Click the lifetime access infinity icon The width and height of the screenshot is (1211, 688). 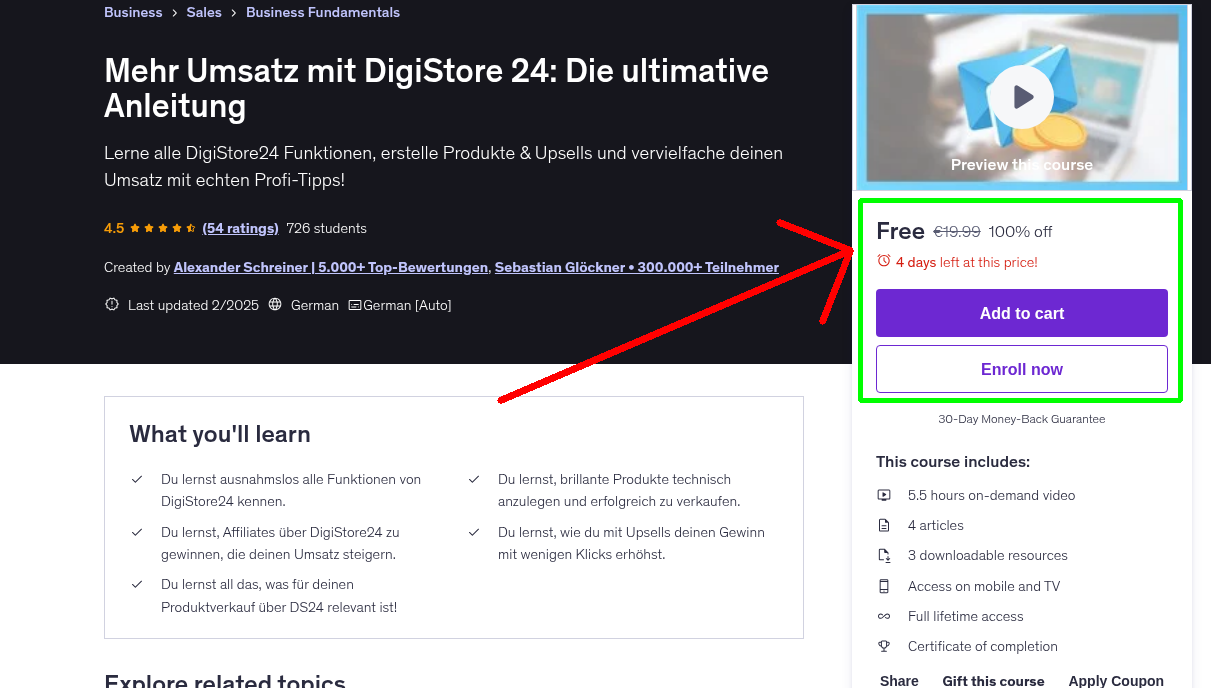(x=884, y=616)
